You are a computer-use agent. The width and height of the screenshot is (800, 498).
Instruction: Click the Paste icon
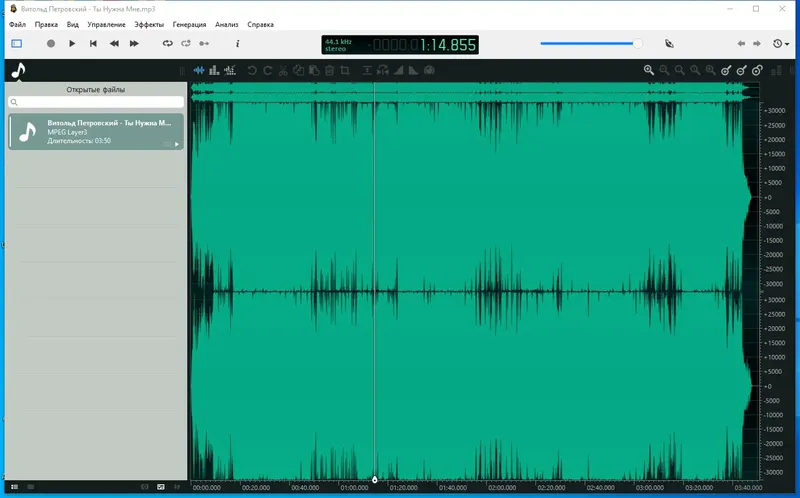pos(314,70)
